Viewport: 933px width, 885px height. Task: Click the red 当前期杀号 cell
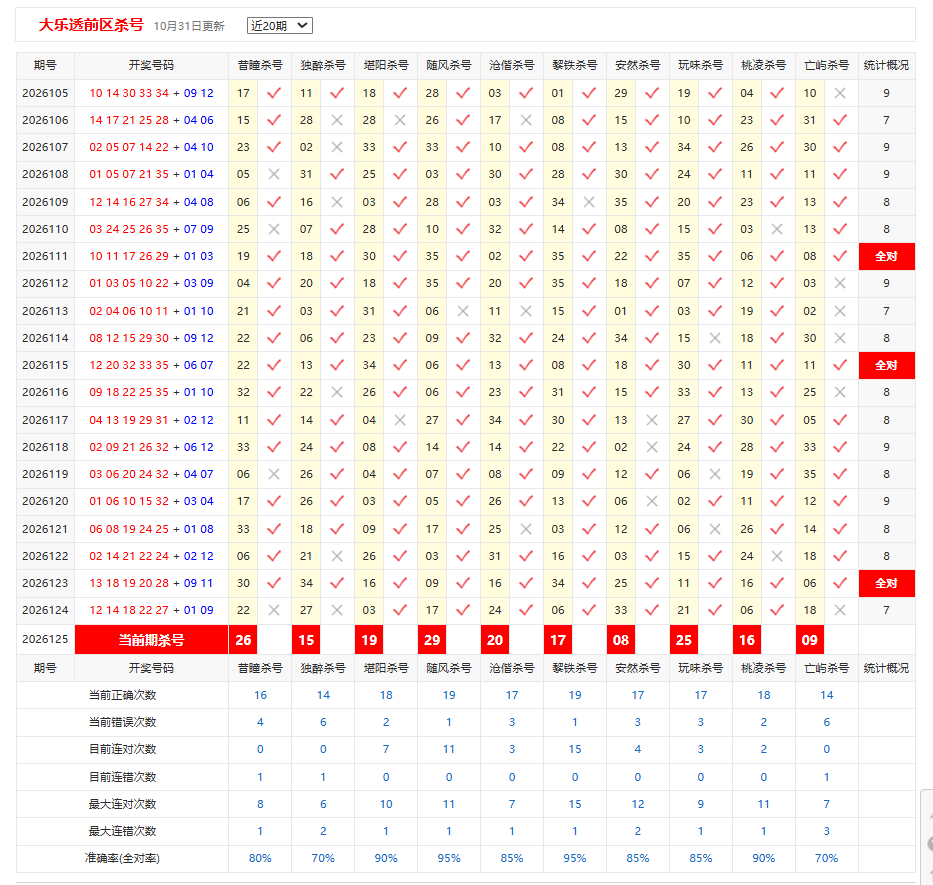(x=152, y=640)
